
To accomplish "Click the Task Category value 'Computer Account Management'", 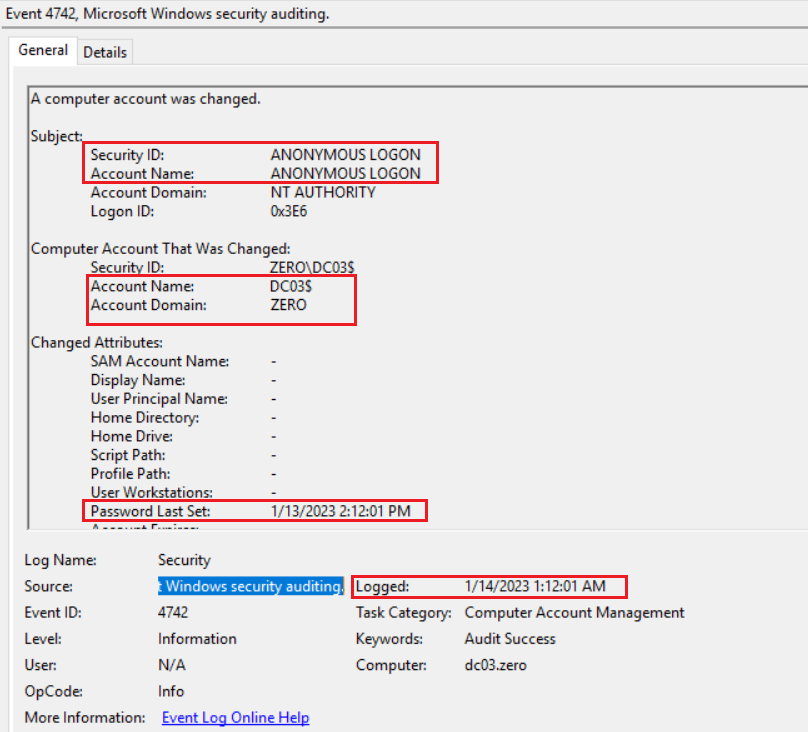I will [x=574, y=612].
